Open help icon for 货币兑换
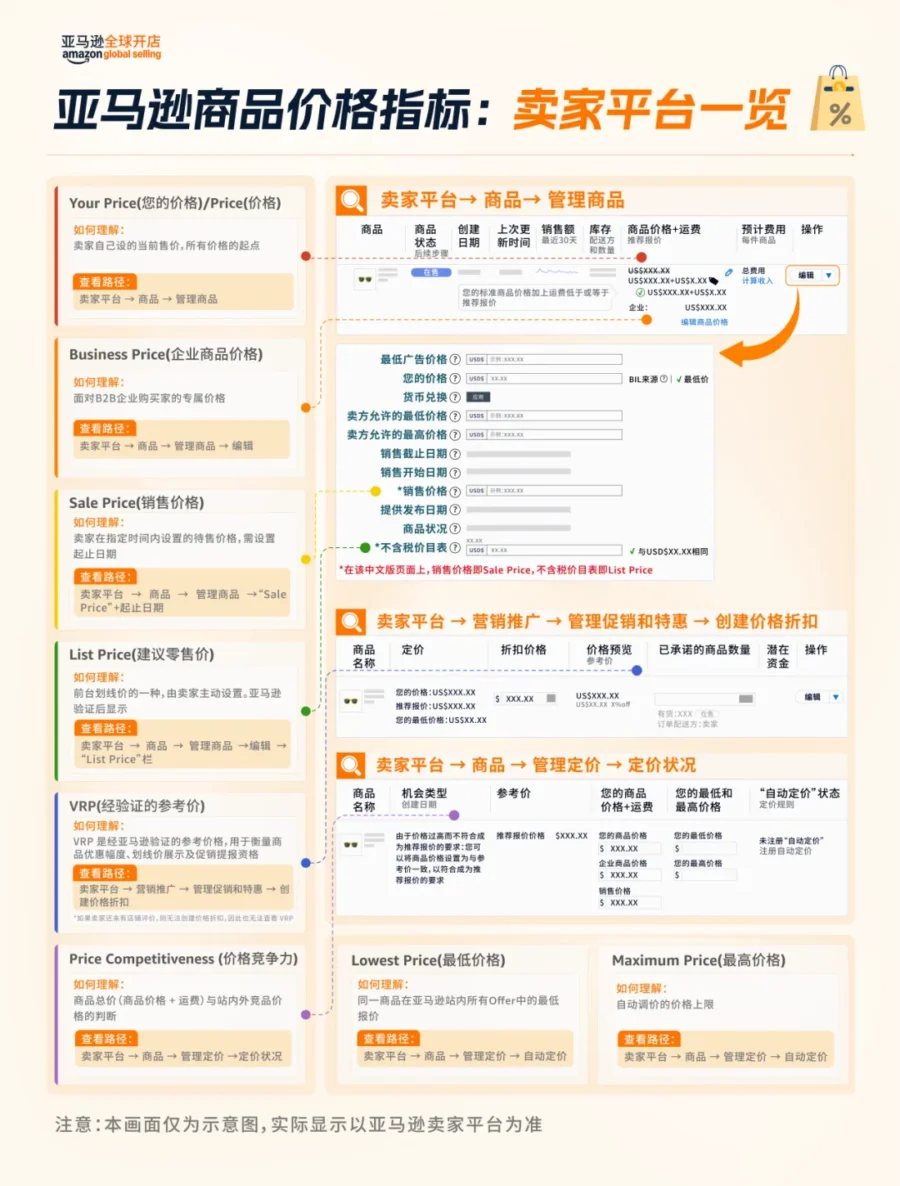 (455, 397)
